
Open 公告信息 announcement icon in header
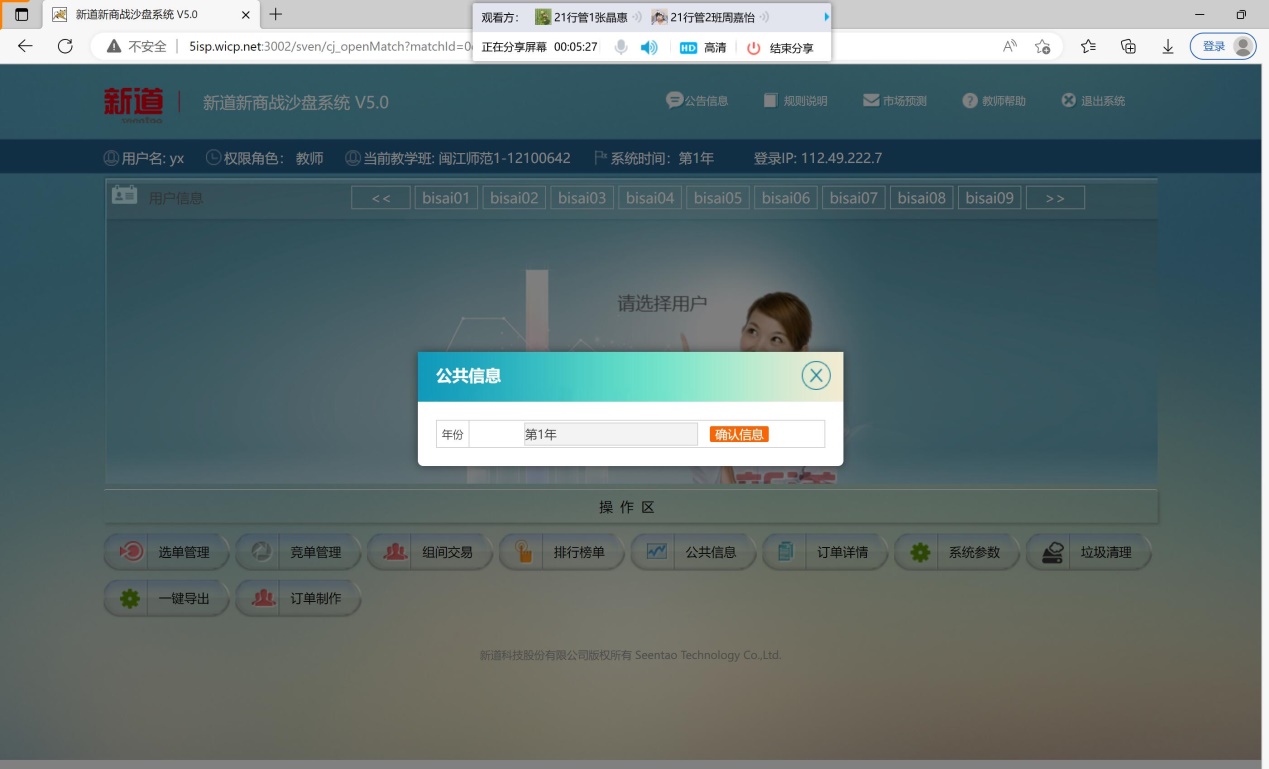click(x=697, y=101)
